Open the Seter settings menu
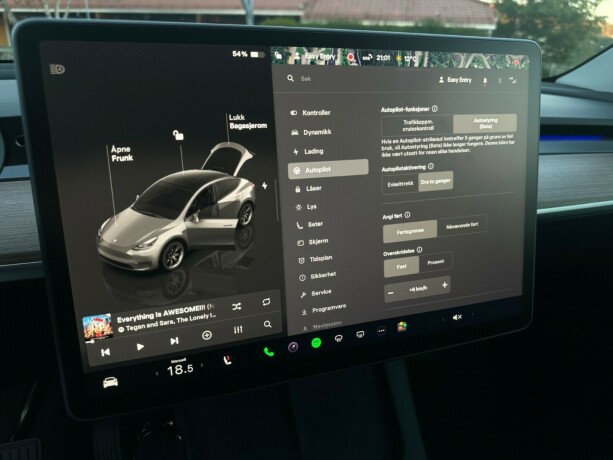 (x=310, y=224)
